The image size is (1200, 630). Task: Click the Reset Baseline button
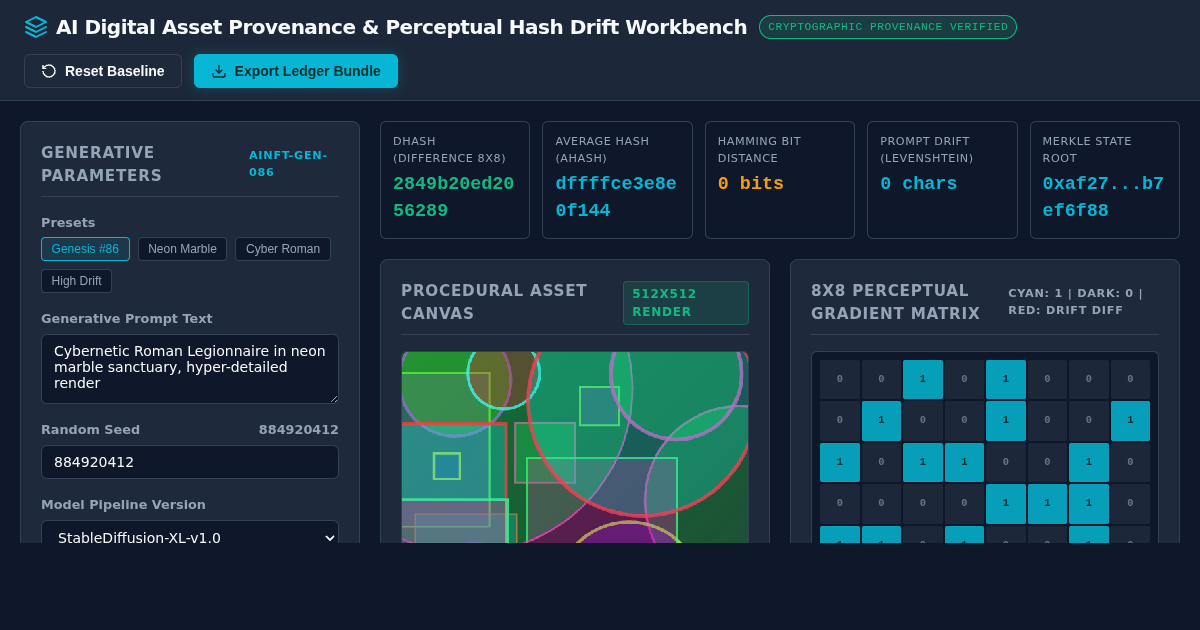(103, 71)
